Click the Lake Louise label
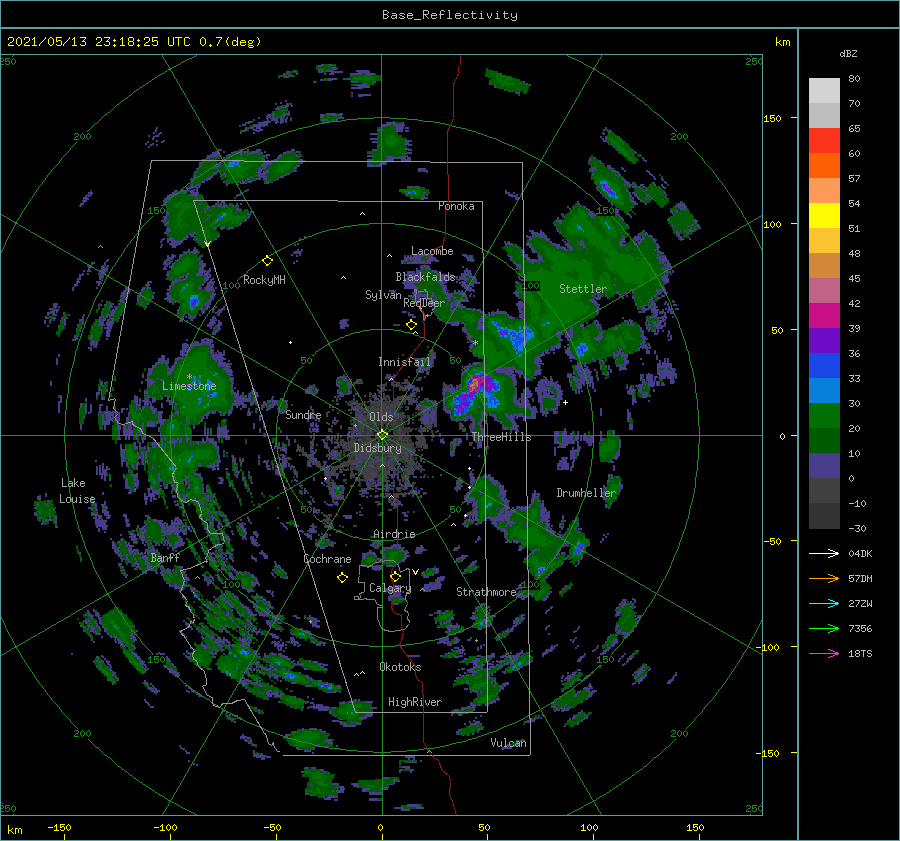The width and height of the screenshot is (900, 841). (77, 491)
